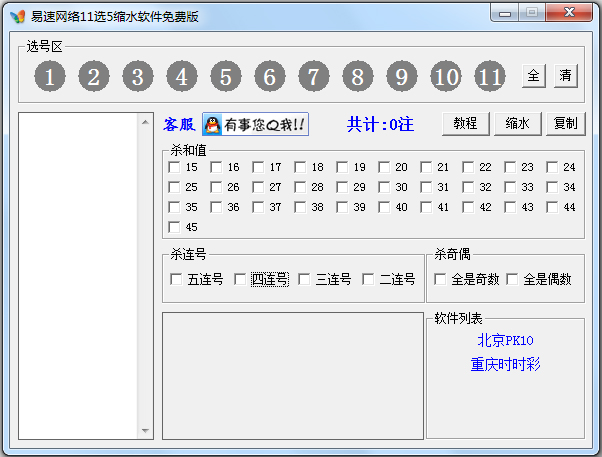This screenshot has height=457, width=602.
Task: Click the 清 clear button
Action: (x=566, y=76)
